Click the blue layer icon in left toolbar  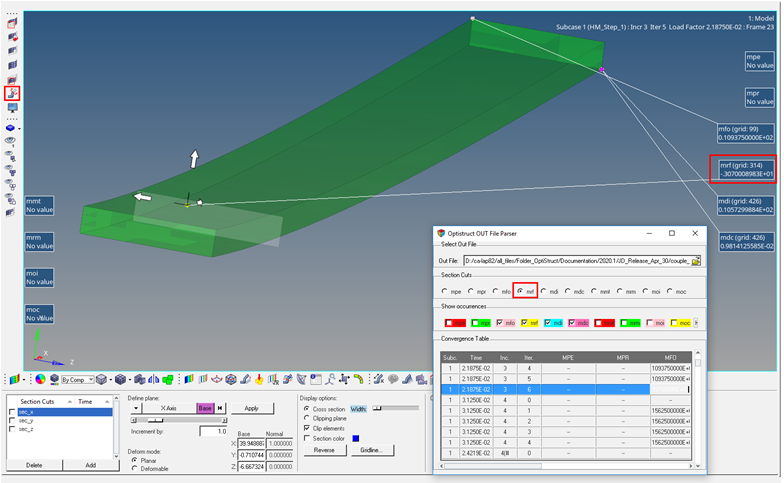pyautogui.click(x=11, y=128)
